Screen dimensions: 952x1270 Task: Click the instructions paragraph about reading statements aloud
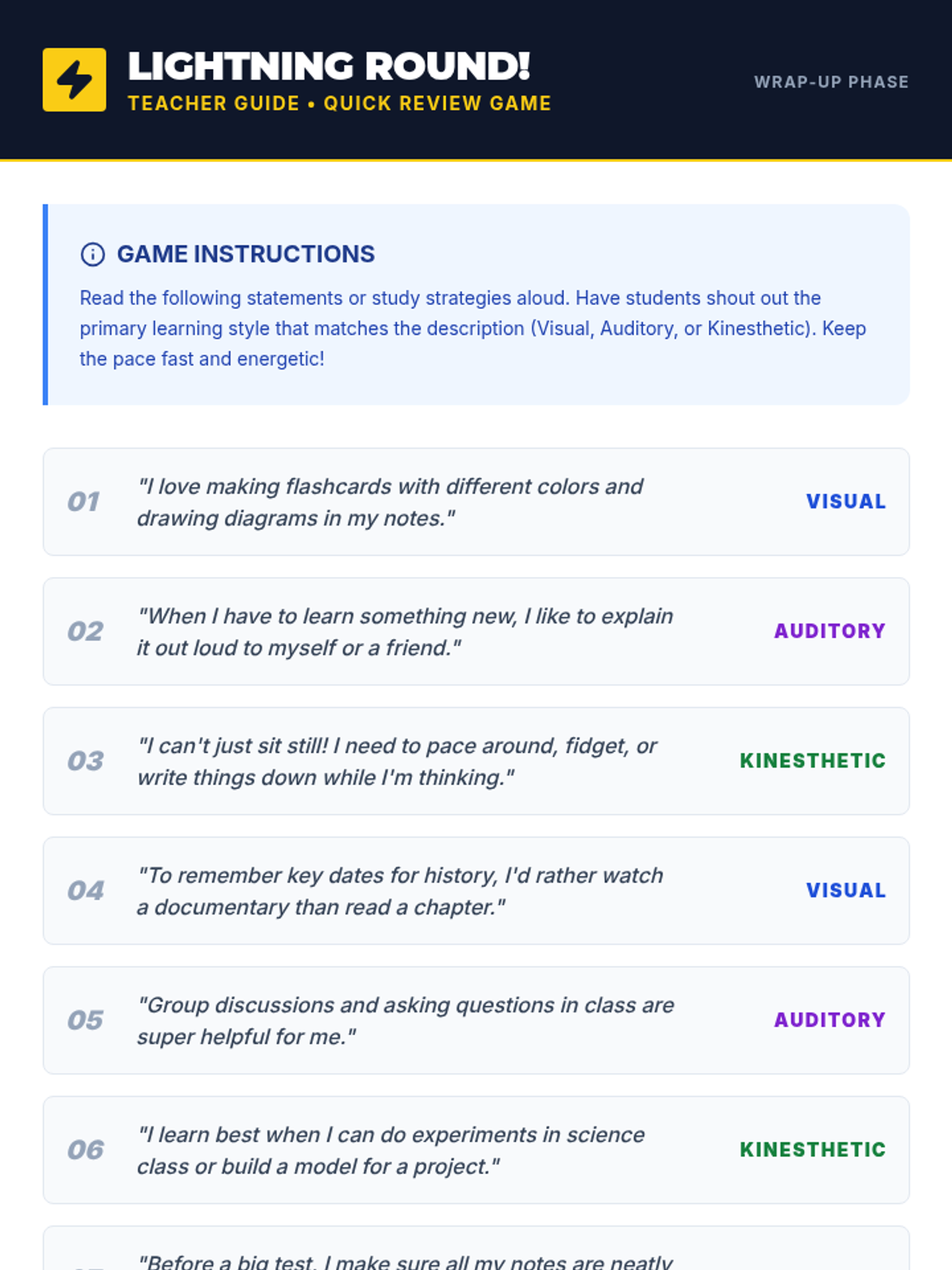coord(473,328)
